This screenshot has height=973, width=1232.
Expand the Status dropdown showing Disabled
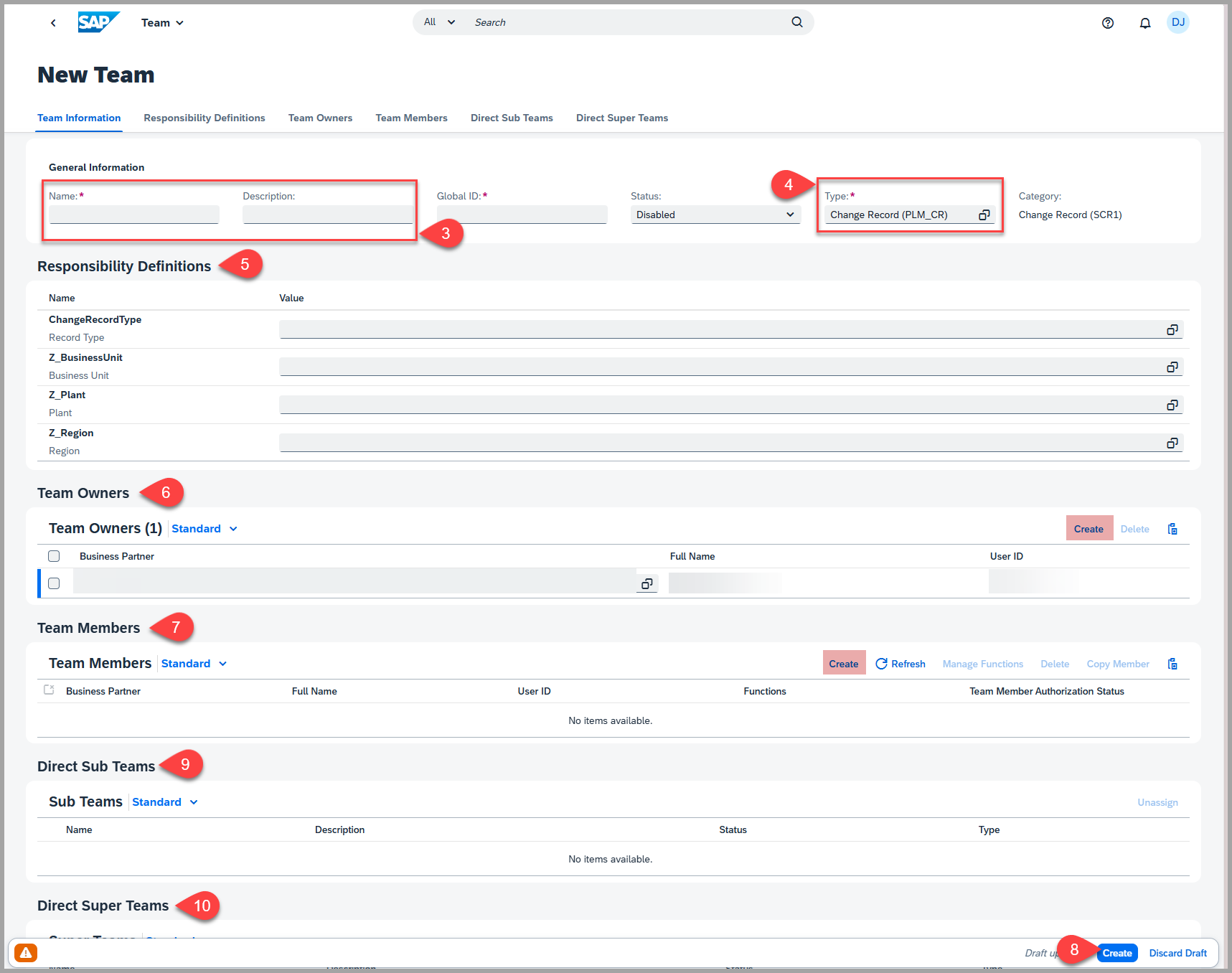[x=715, y=215]
